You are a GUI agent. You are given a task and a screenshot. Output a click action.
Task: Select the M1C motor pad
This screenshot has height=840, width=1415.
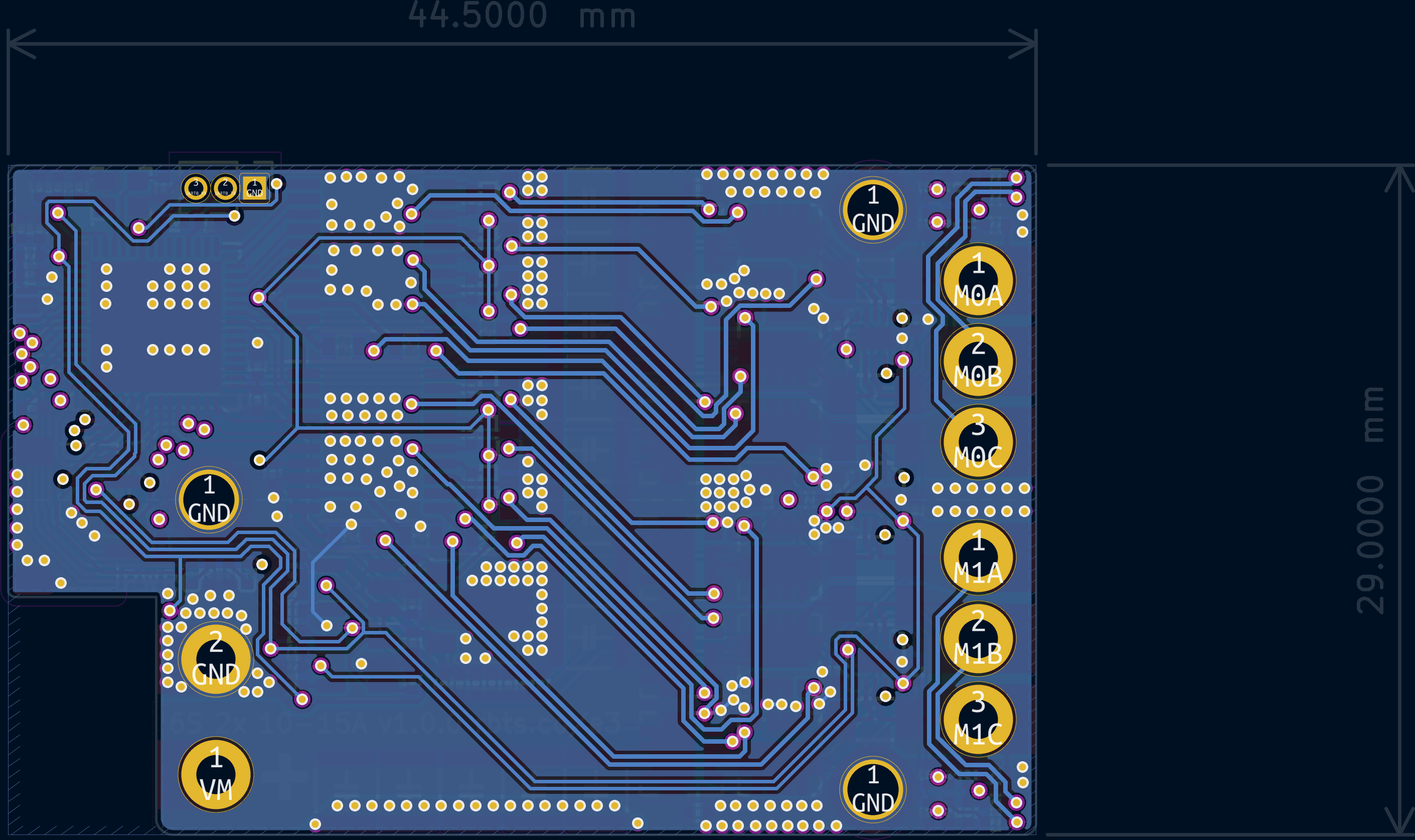[978, 720]
